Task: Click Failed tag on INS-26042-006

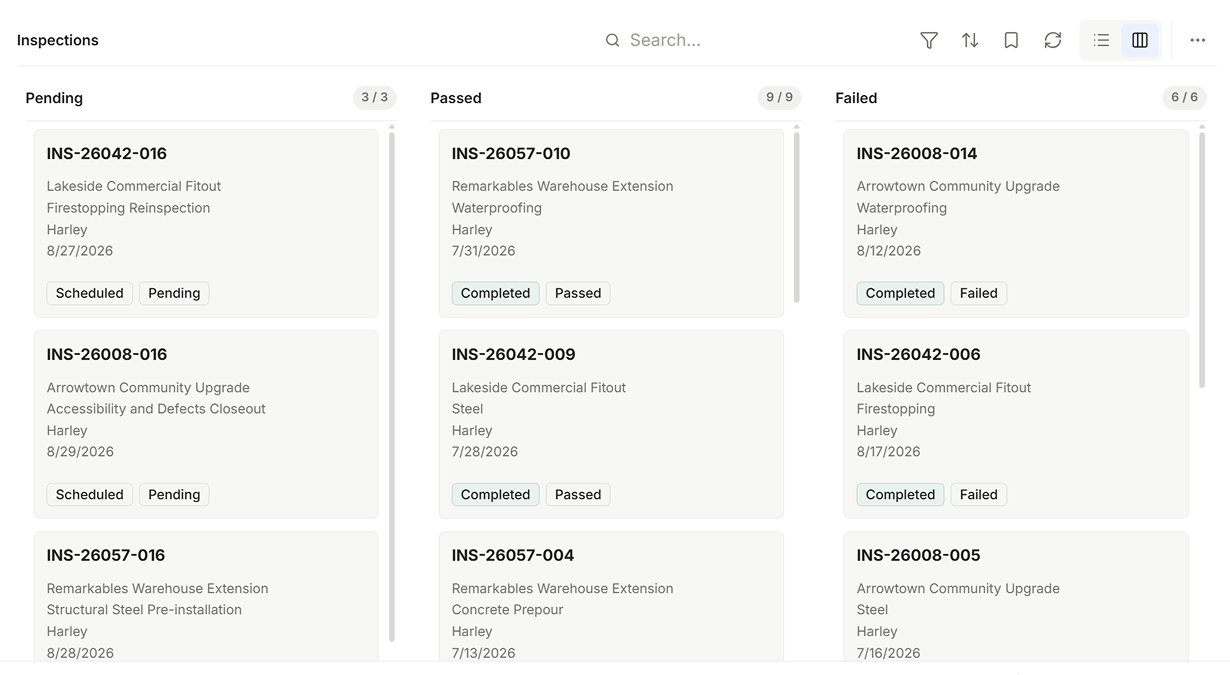Action: tap(979, 494)
